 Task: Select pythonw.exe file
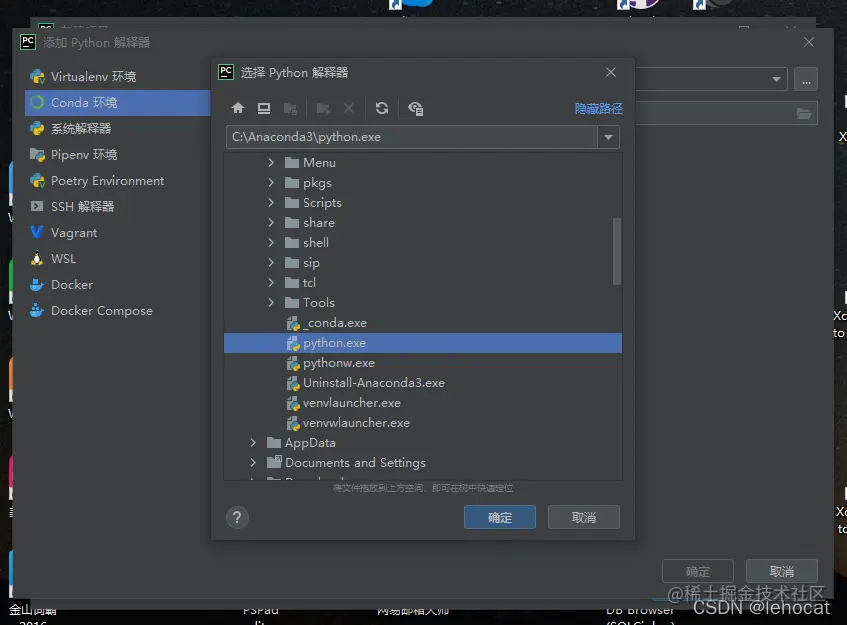[x=422, y=362]
